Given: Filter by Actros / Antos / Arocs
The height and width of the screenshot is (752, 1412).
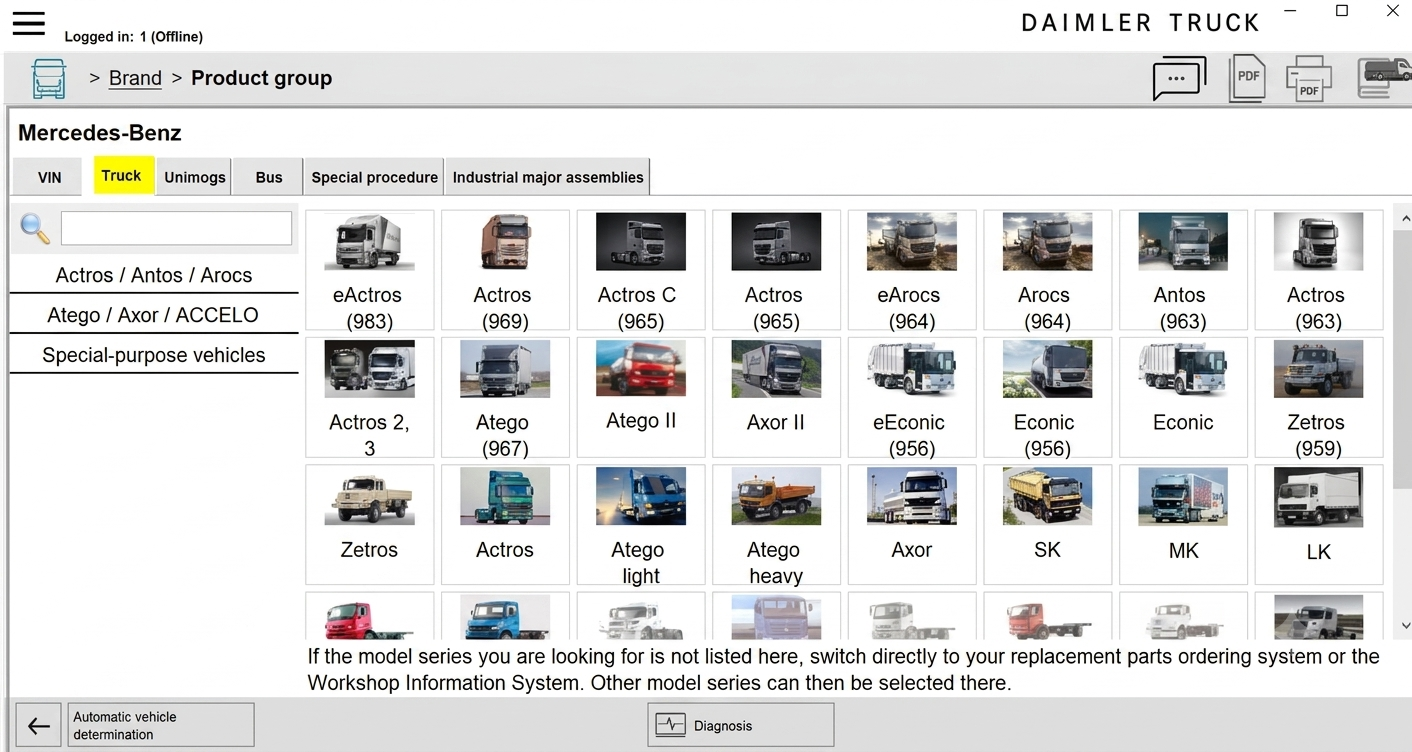Looking at the screenshot, I should coord(154,275).
